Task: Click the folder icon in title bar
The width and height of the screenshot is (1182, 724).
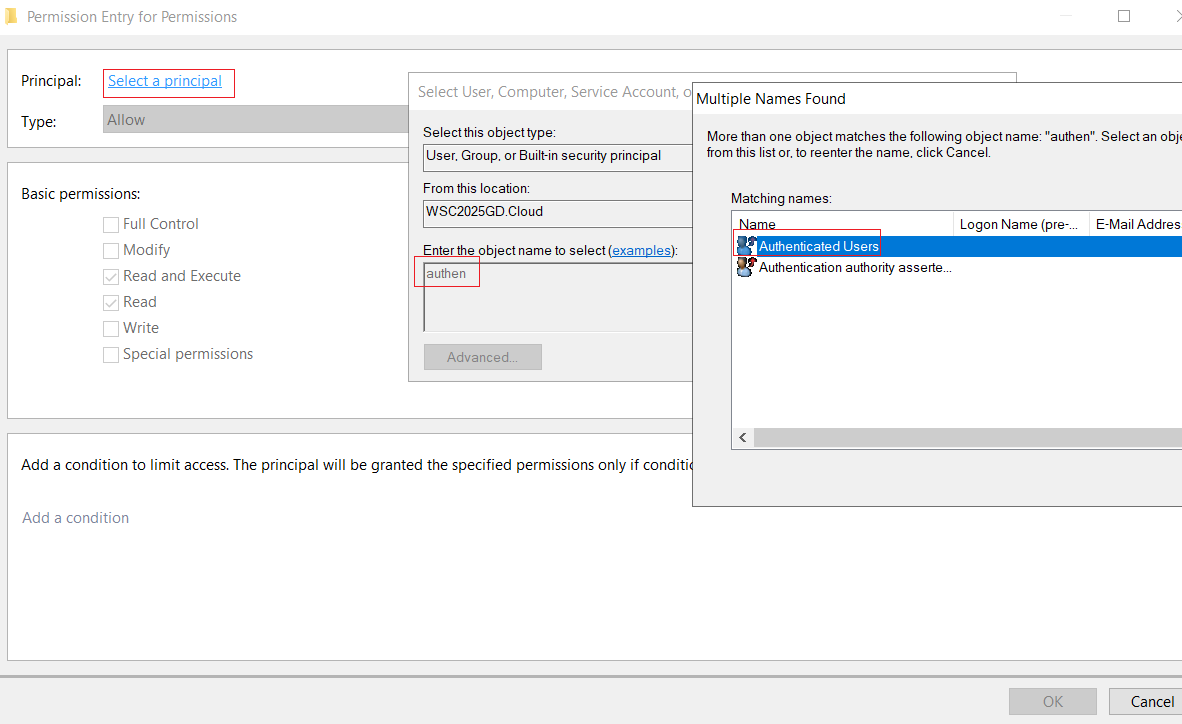Action: (11, 17)
